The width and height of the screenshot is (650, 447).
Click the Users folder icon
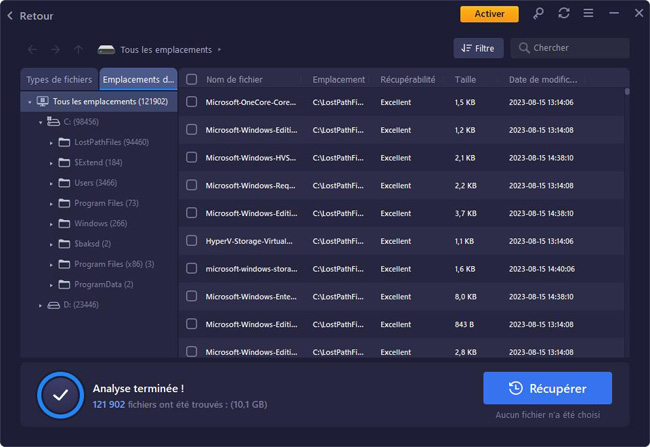[x=64, y=183]
